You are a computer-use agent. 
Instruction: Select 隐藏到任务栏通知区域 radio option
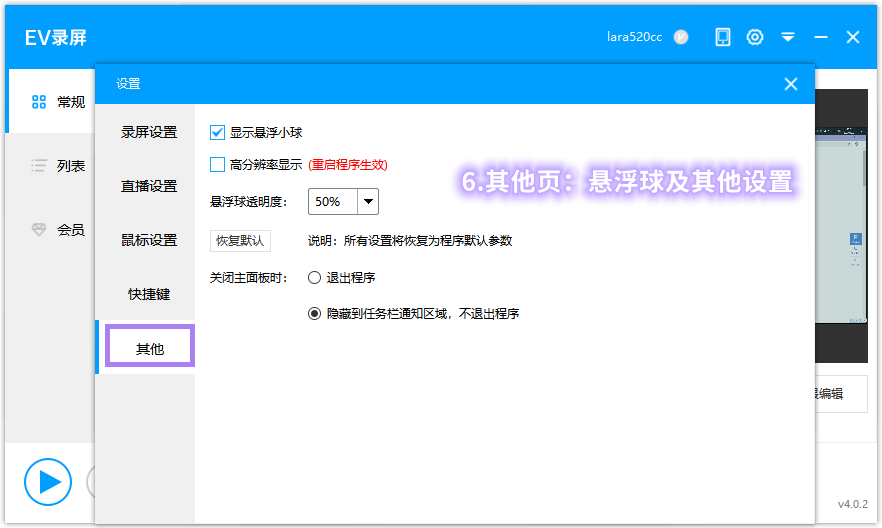(x=315, y=313)
